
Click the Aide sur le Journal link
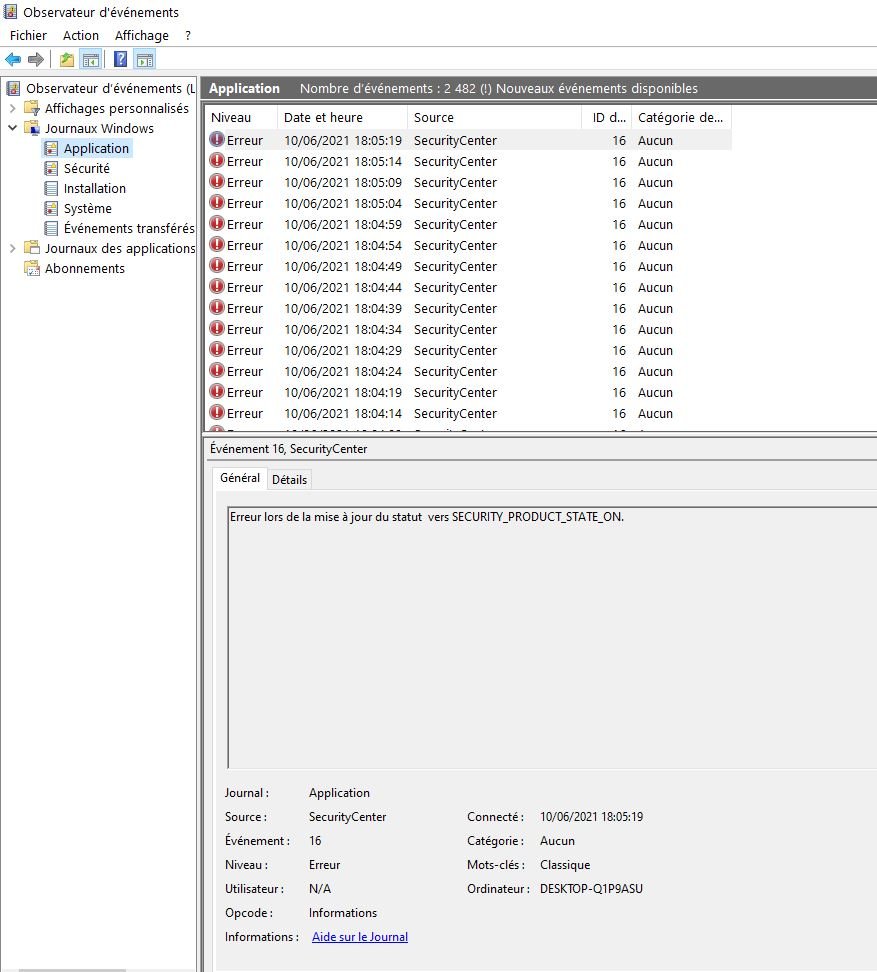coord(359,937)
